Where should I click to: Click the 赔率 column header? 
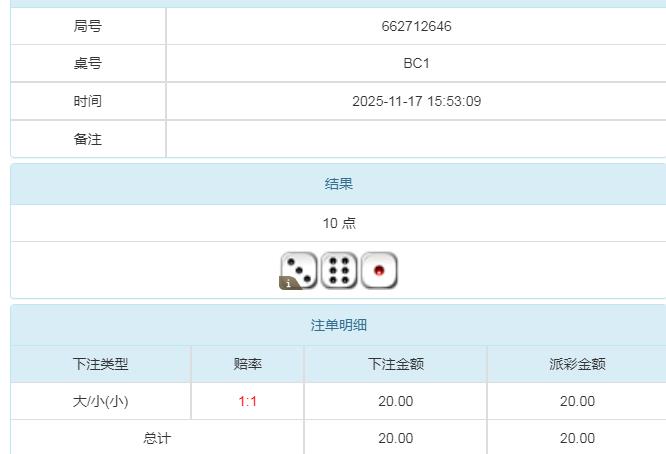coord(248,364)
